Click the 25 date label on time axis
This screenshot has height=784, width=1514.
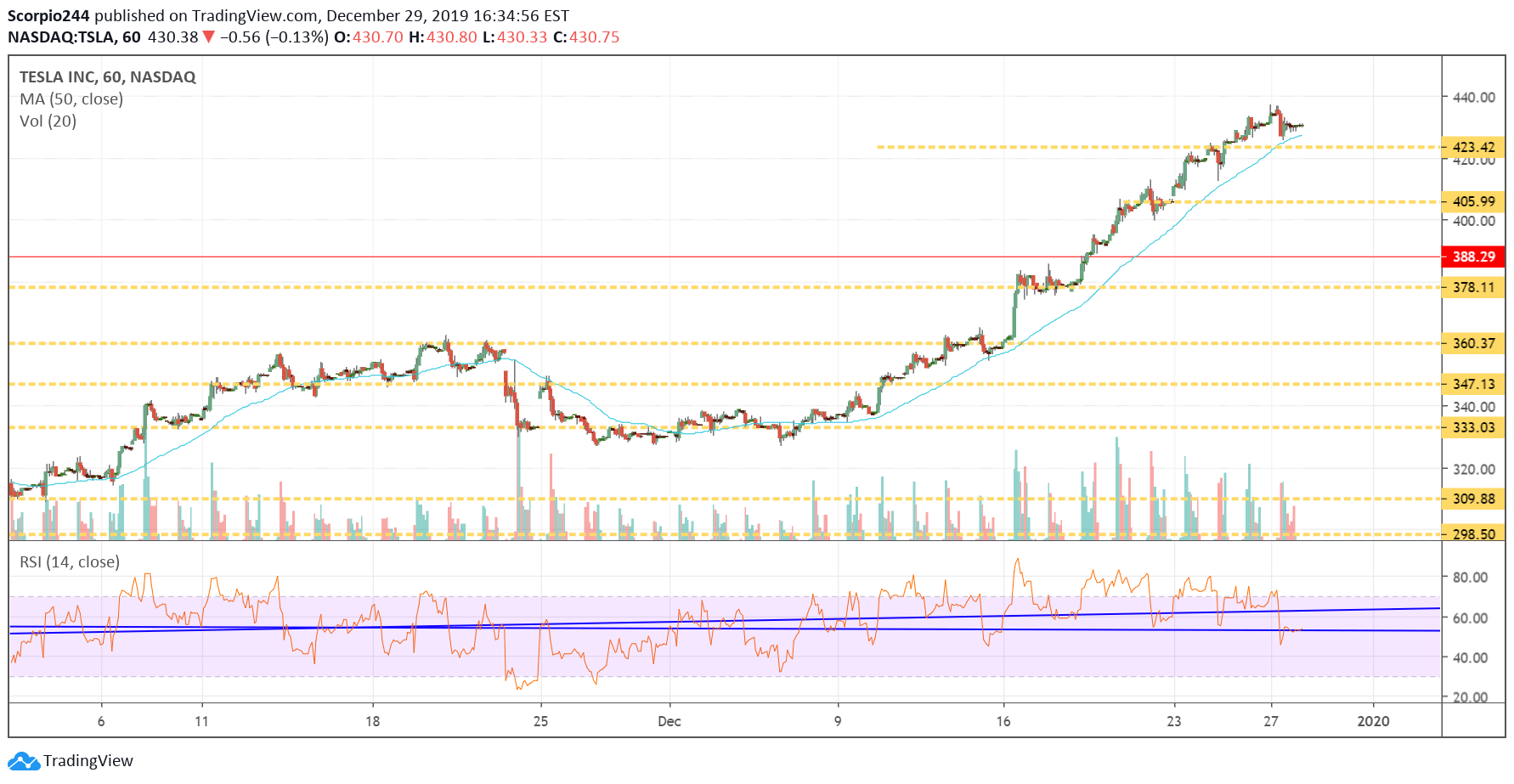click(x=541, y=722)
